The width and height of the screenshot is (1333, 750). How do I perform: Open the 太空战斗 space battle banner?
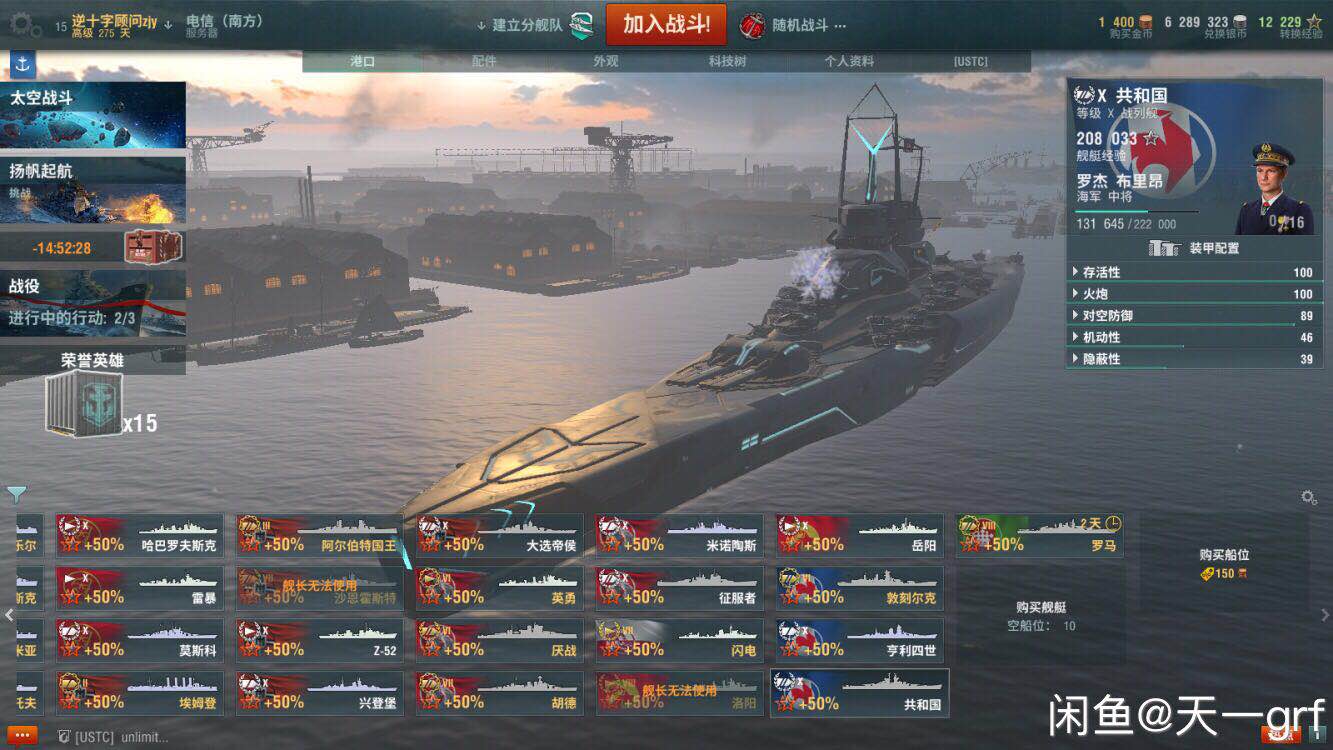[x=93, y=115]
